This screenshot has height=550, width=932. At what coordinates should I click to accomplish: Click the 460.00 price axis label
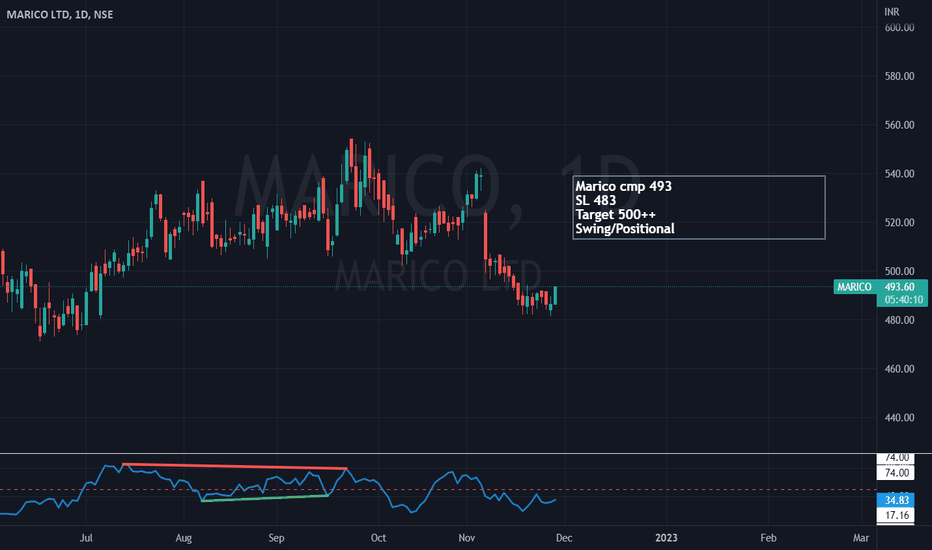[x=899, y=369]
